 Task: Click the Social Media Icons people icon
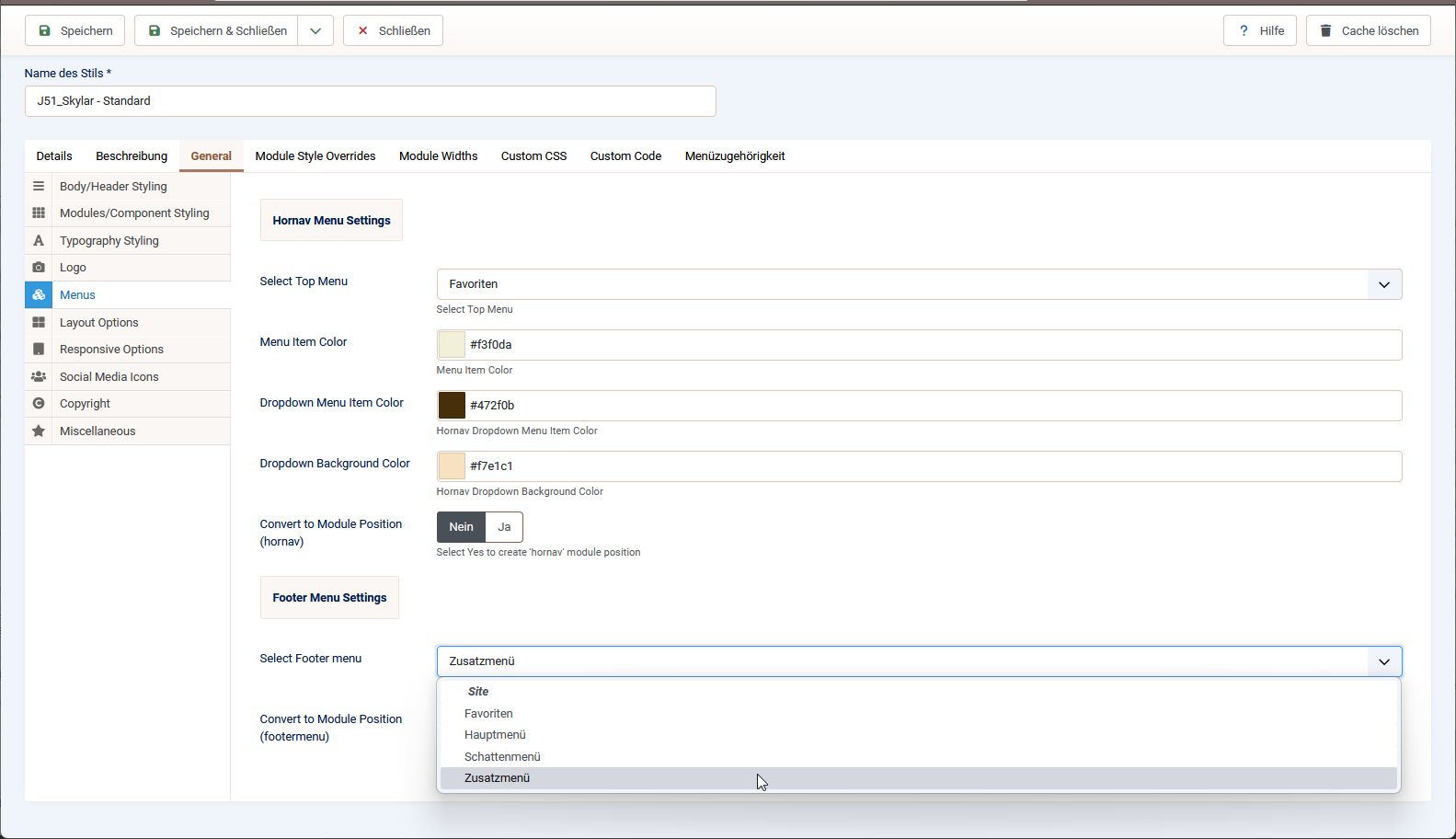point(39,377)
